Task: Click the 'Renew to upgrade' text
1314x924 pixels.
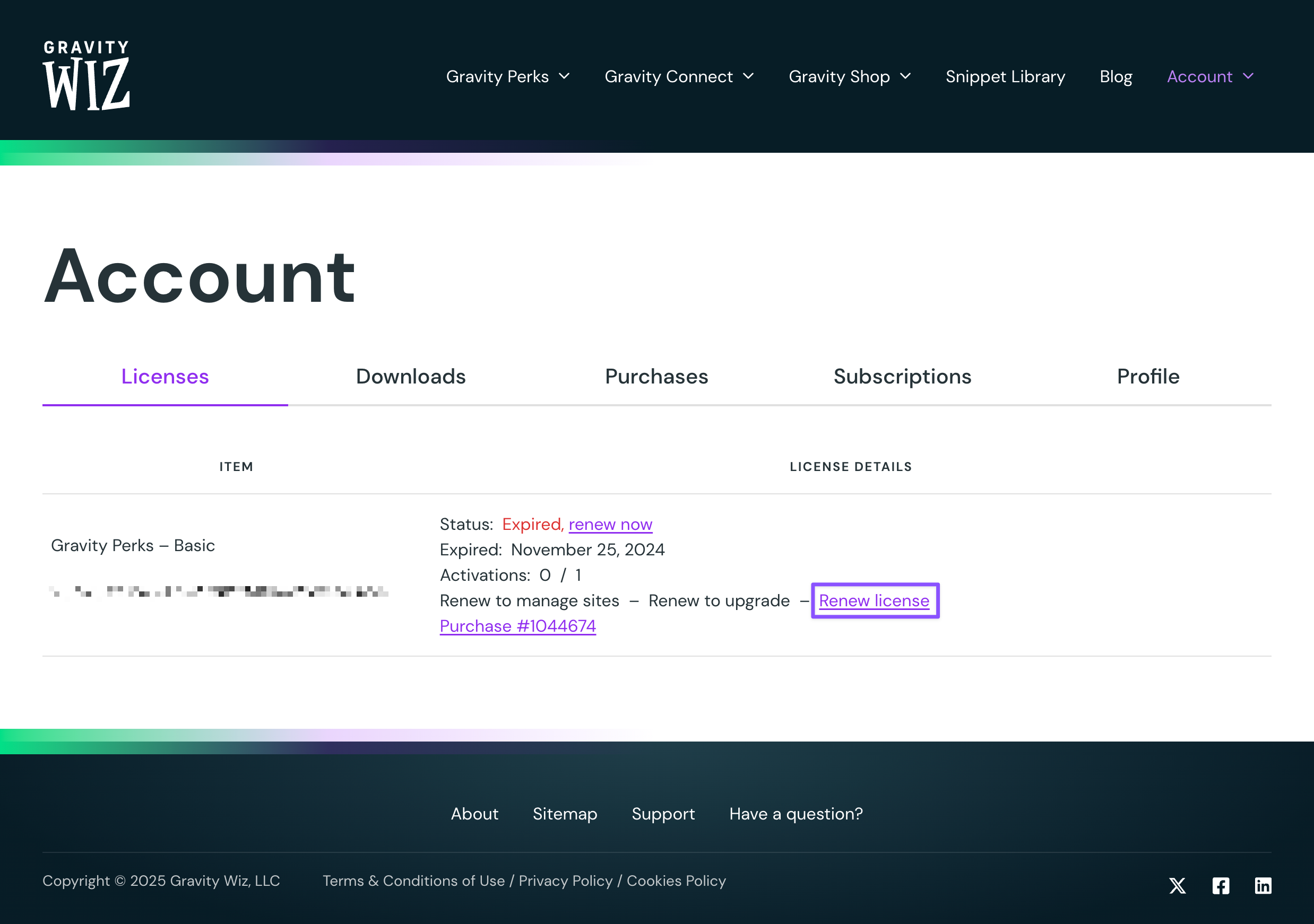Action: tap(719, 601)
